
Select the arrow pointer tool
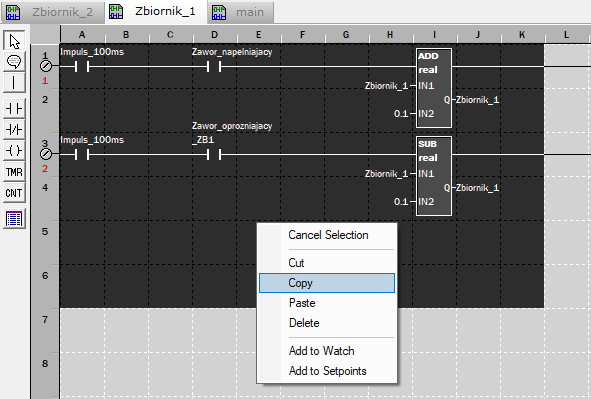[14, 41]
